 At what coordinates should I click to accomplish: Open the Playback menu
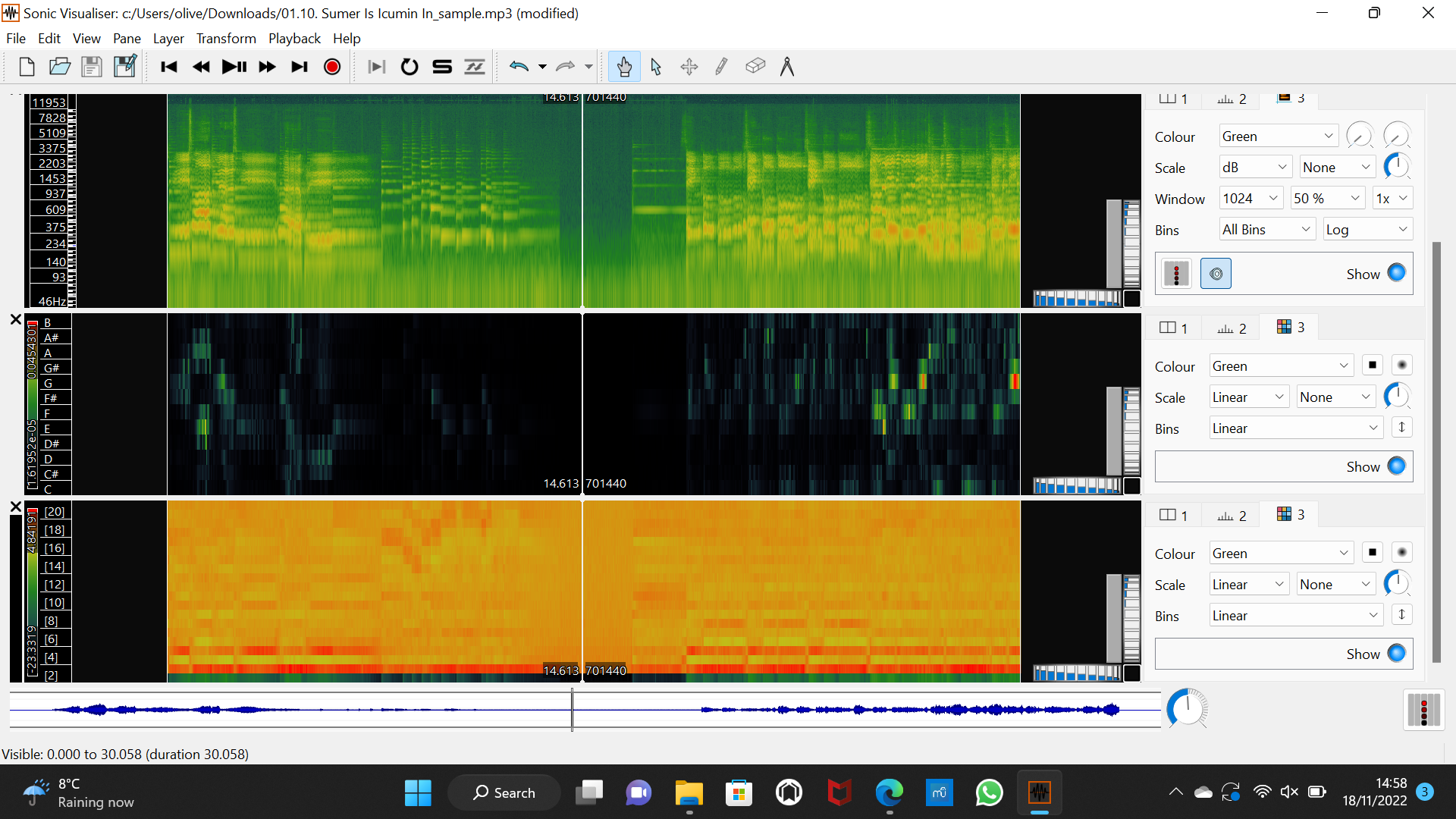(x=294, y=39)
